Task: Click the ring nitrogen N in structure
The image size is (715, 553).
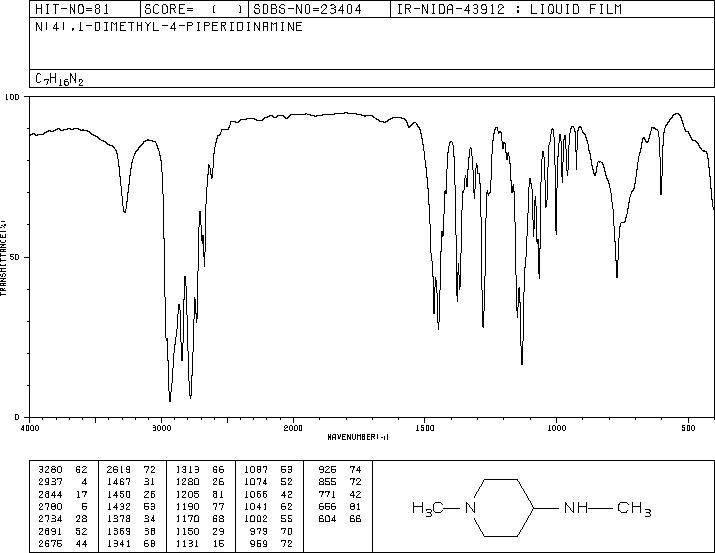Action: pyautogui.click(x=471, y=507)
